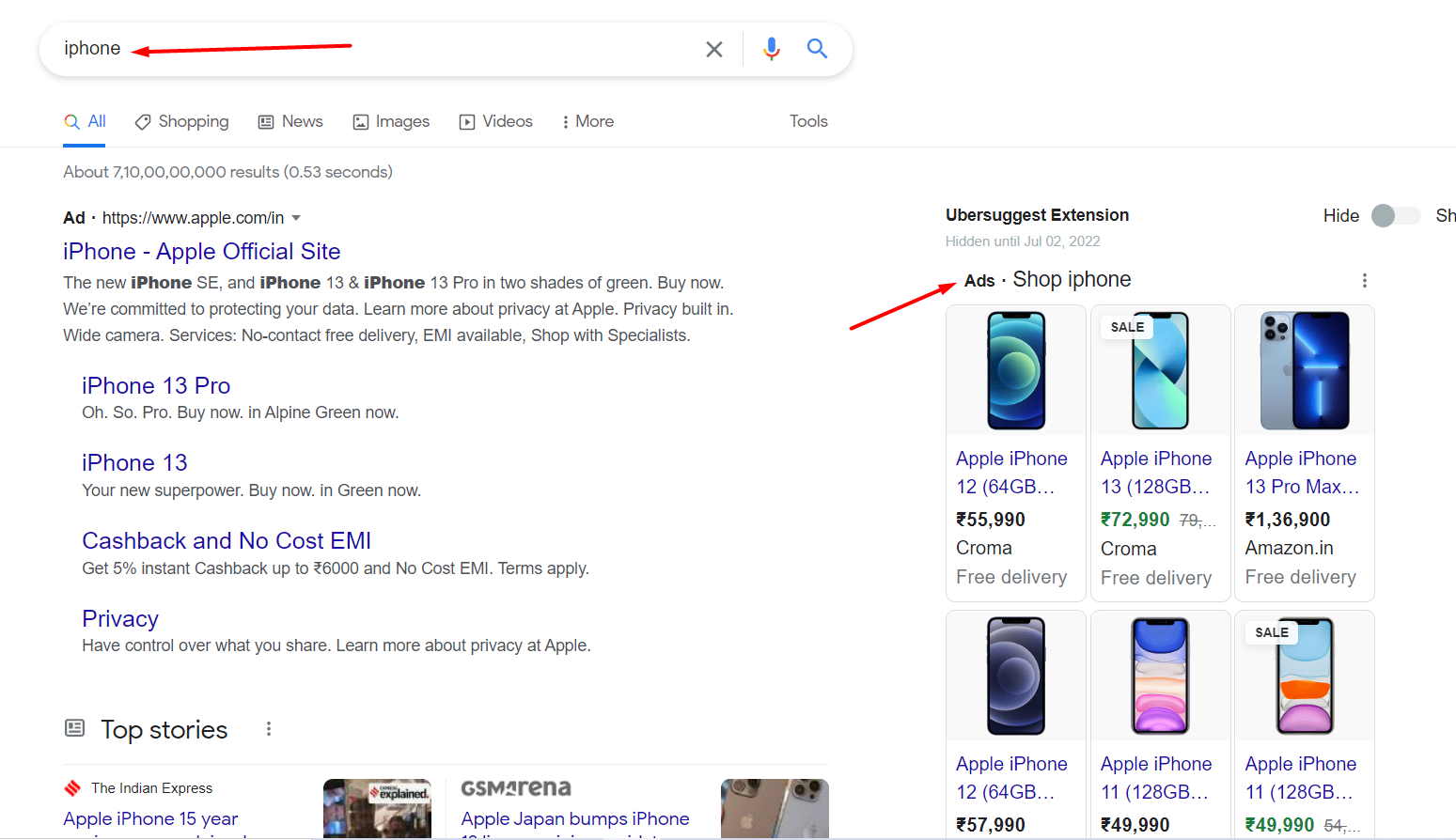Clear the search box with the X icon
Image resolution: width=1456 pixels, height=840 pixels.
coord(714,49)
